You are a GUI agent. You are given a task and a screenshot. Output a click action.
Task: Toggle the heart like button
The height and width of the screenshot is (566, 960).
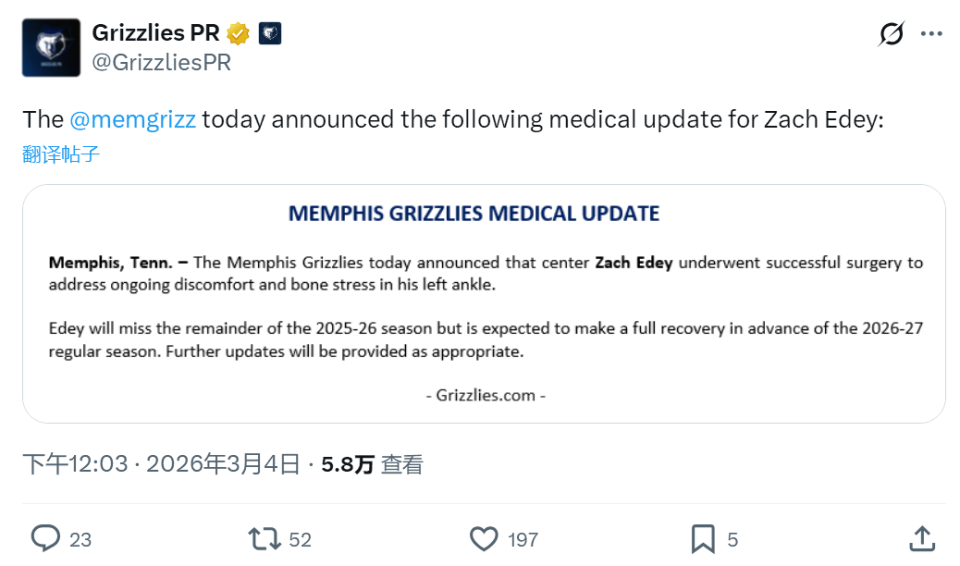[484, 539]
